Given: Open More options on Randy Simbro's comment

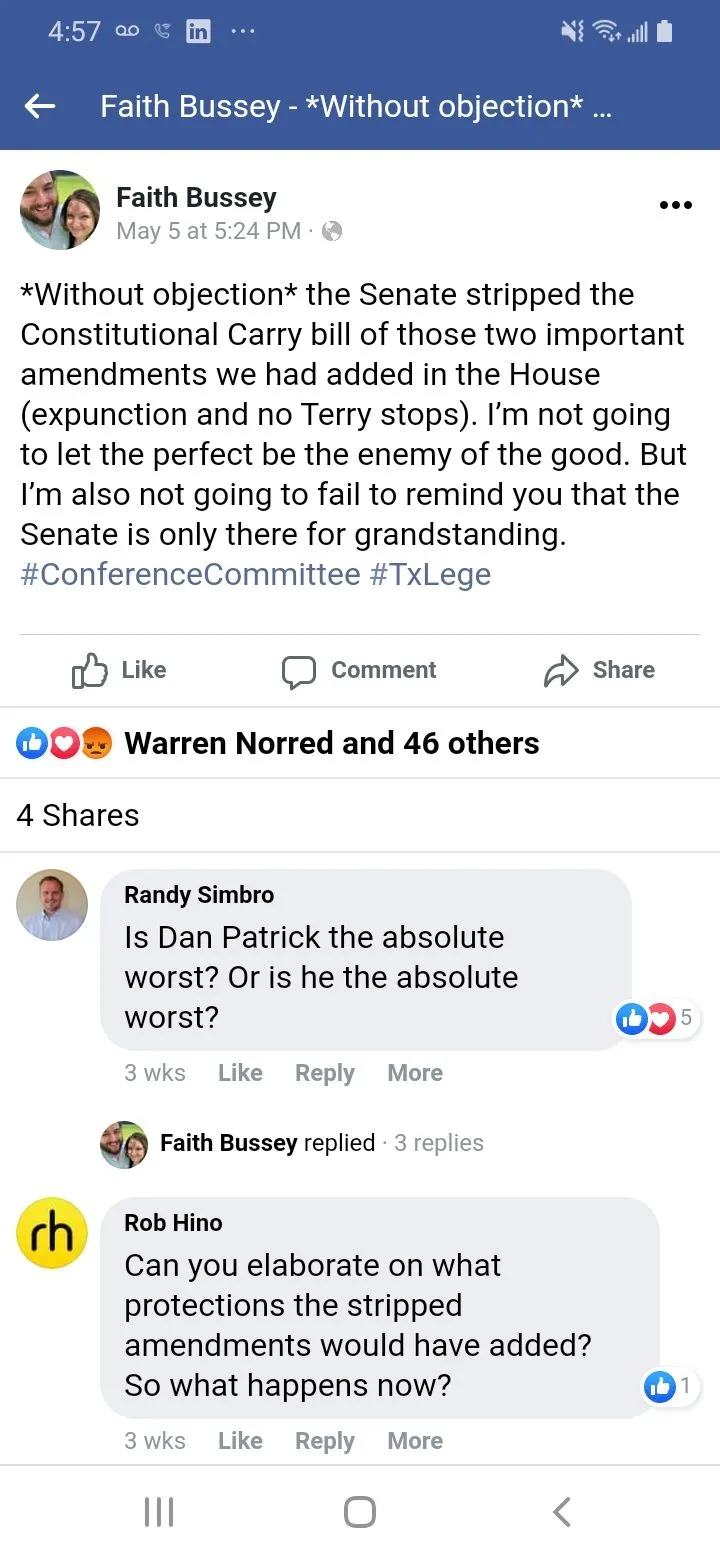Looking at the screenshot, I should point(415,1073).
